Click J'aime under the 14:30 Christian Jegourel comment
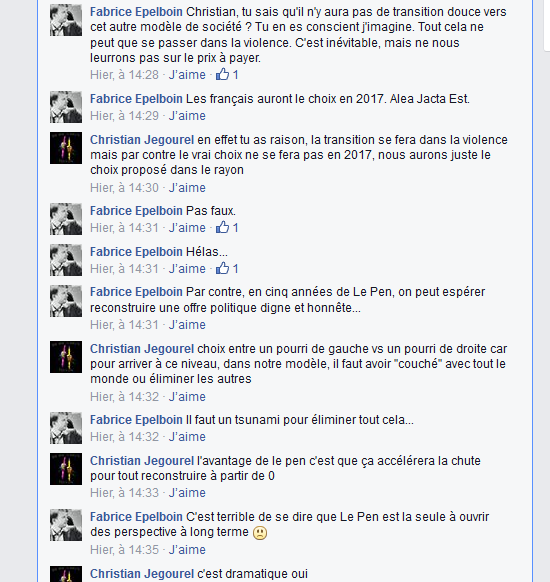 pyautogui.click(x=187, y=187)
